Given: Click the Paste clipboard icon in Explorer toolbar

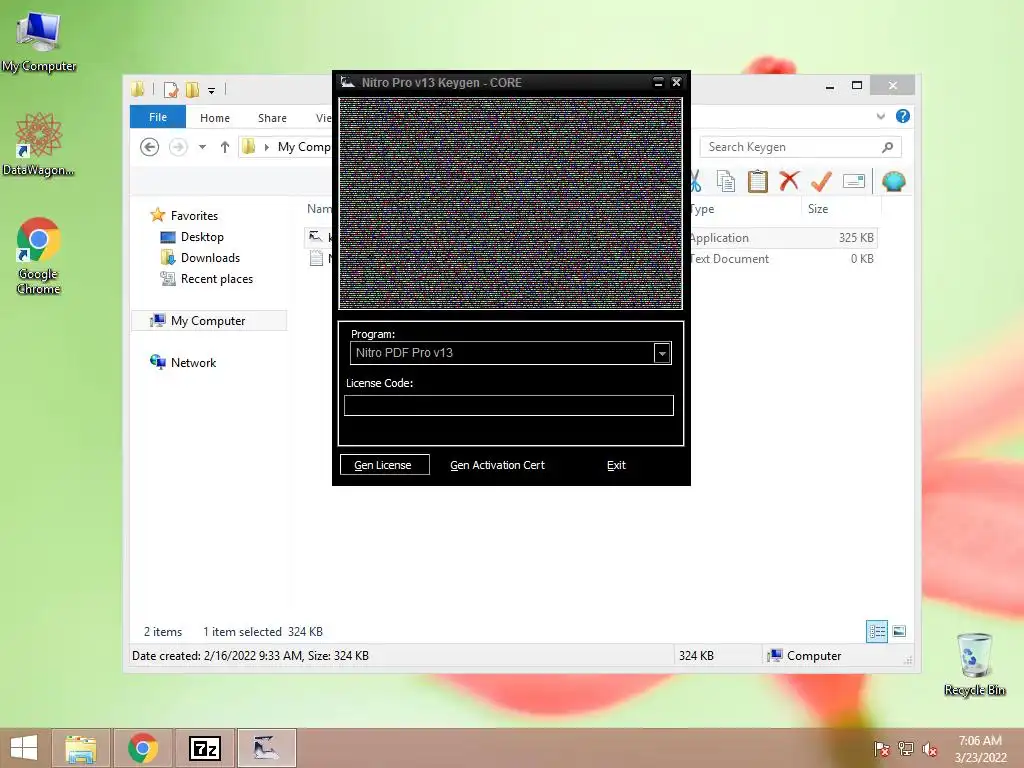Looking at the screenshot, I should point(758,181).
